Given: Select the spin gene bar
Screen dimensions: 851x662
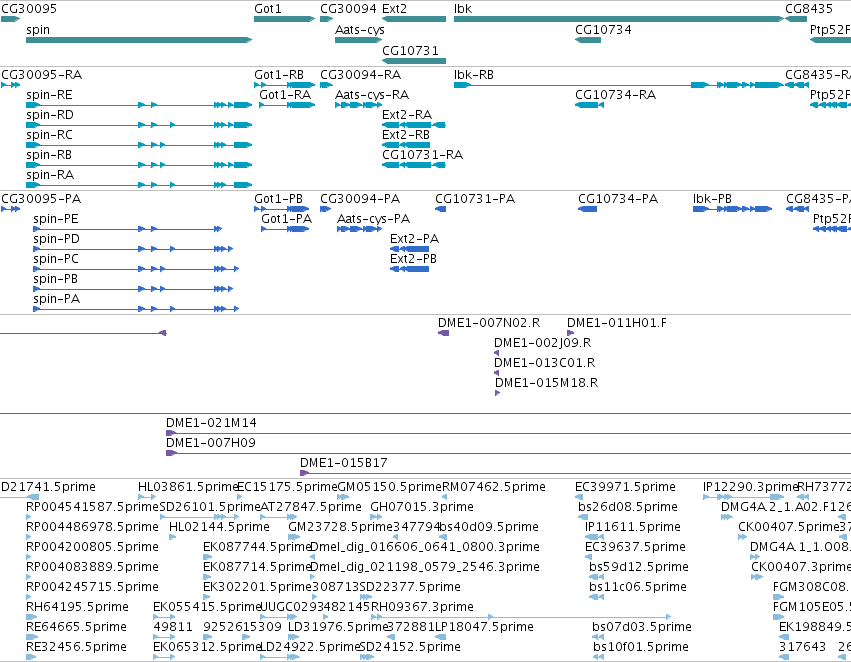Looking at the screenshot, I should click(x=139, y=40).
